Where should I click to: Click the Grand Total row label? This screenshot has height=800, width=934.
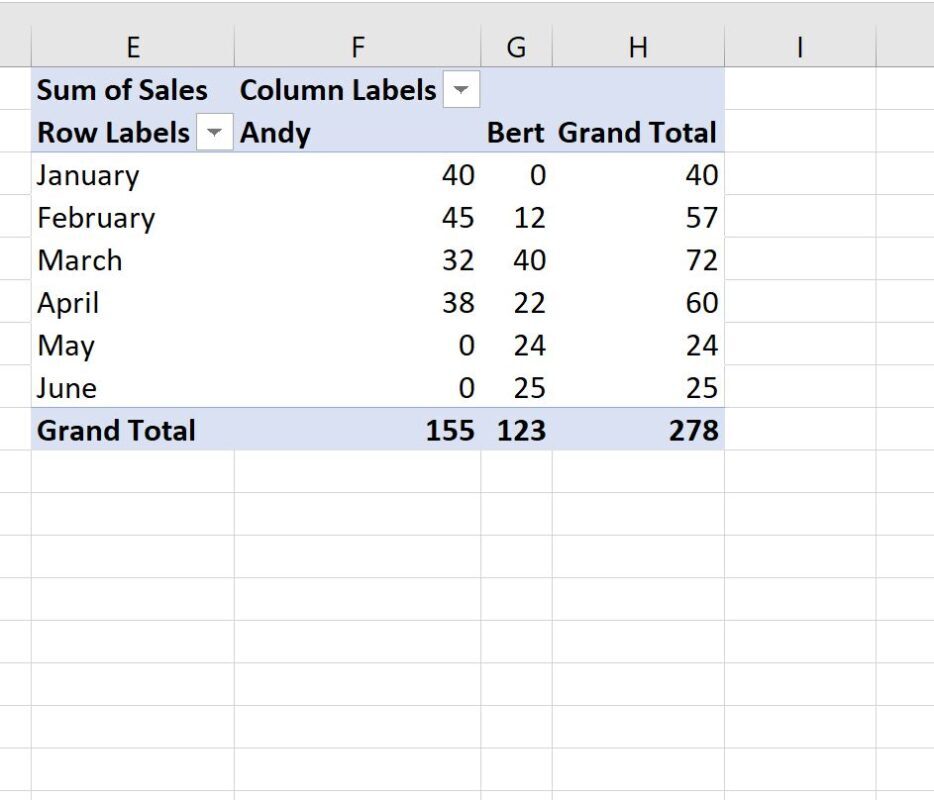click(115, 430)
